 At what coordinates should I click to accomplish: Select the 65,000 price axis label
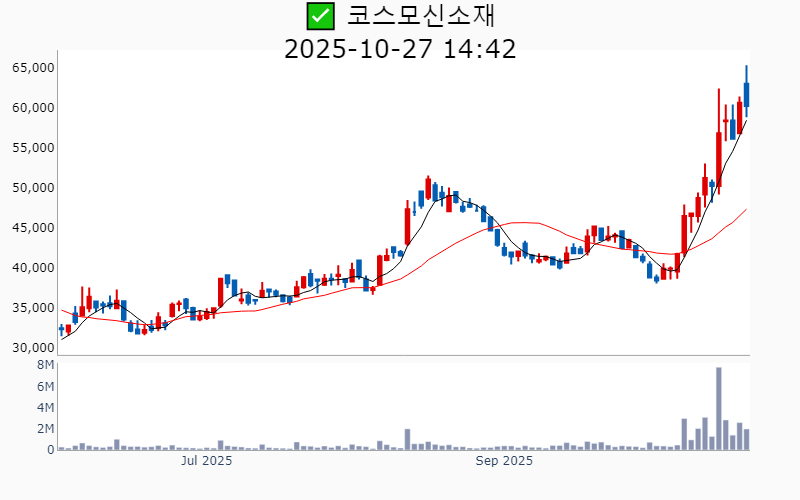coord(32,68)
